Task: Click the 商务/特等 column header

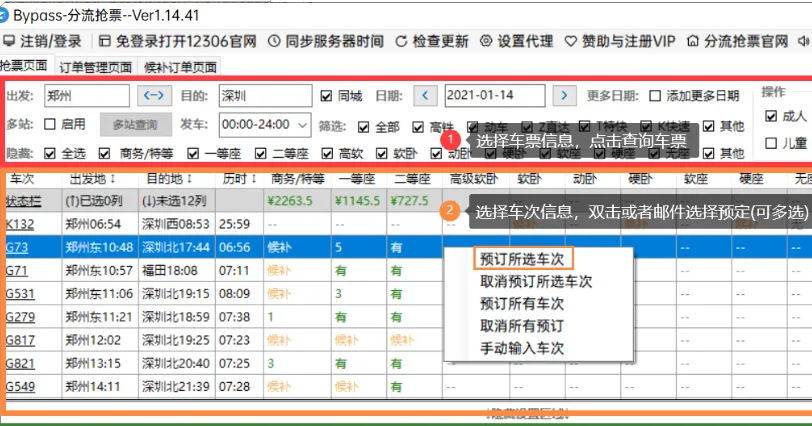Action: point(298,179)
